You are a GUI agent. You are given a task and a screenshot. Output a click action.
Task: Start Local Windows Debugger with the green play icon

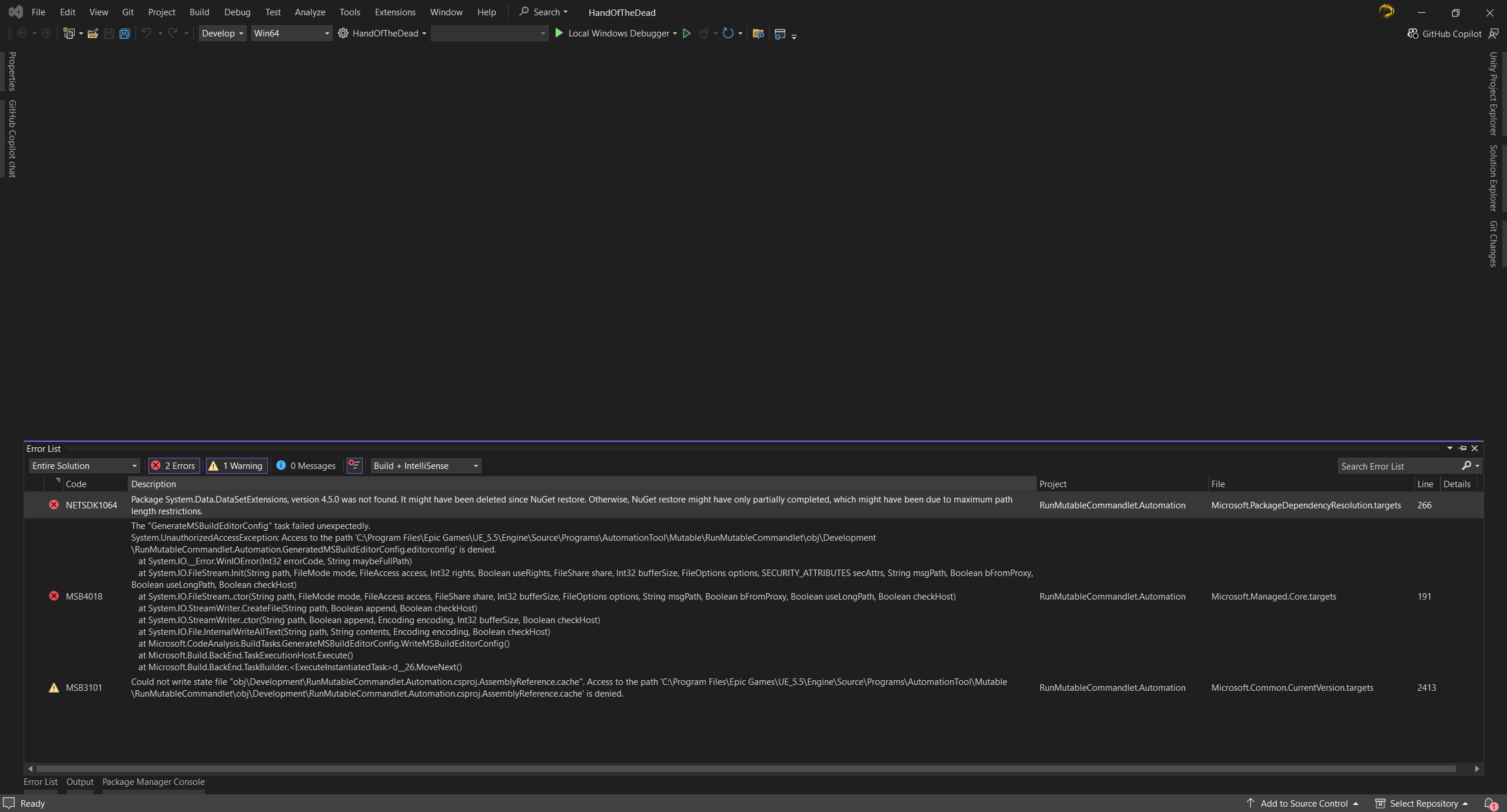coord(559,34)
